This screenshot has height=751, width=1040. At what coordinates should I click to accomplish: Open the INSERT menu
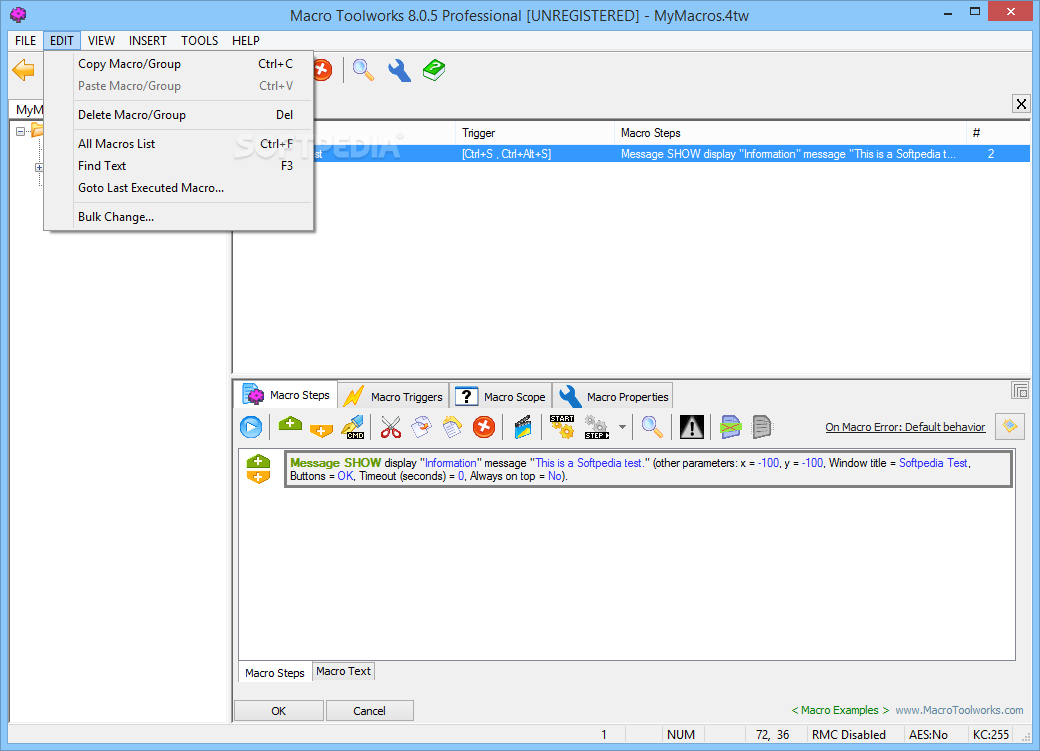(147, 40)
